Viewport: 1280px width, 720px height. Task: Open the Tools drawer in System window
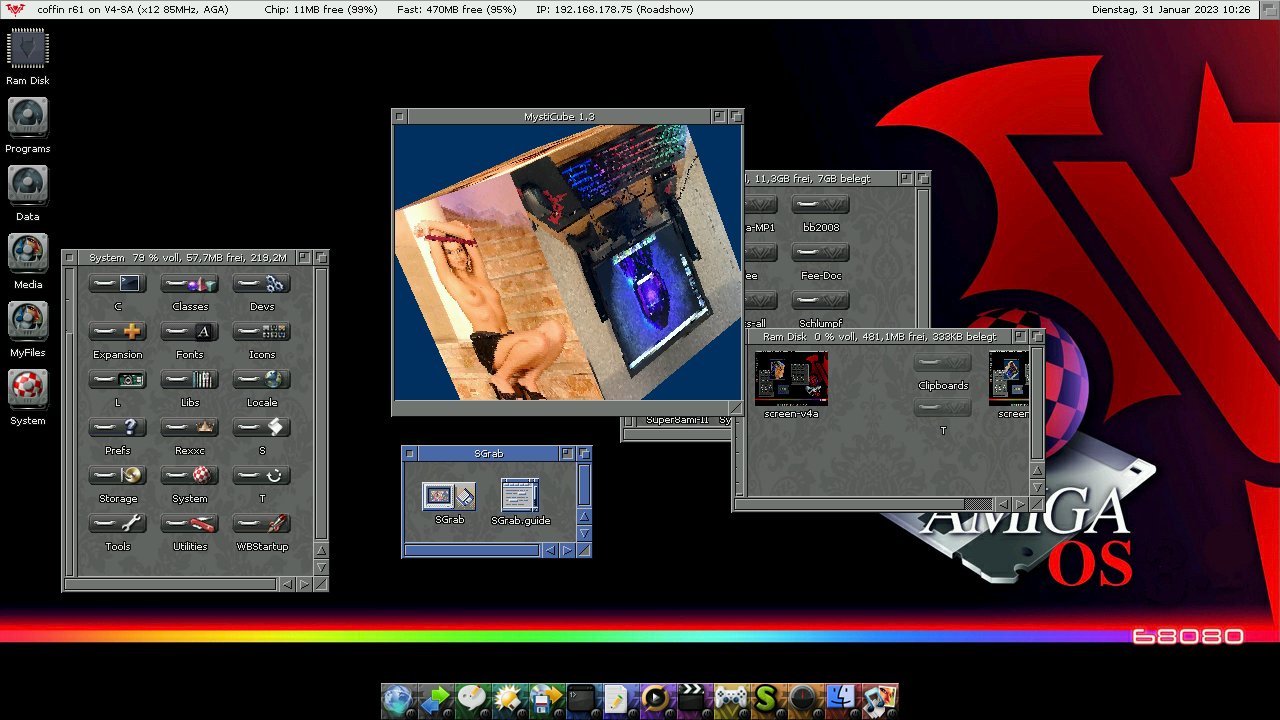118,524
